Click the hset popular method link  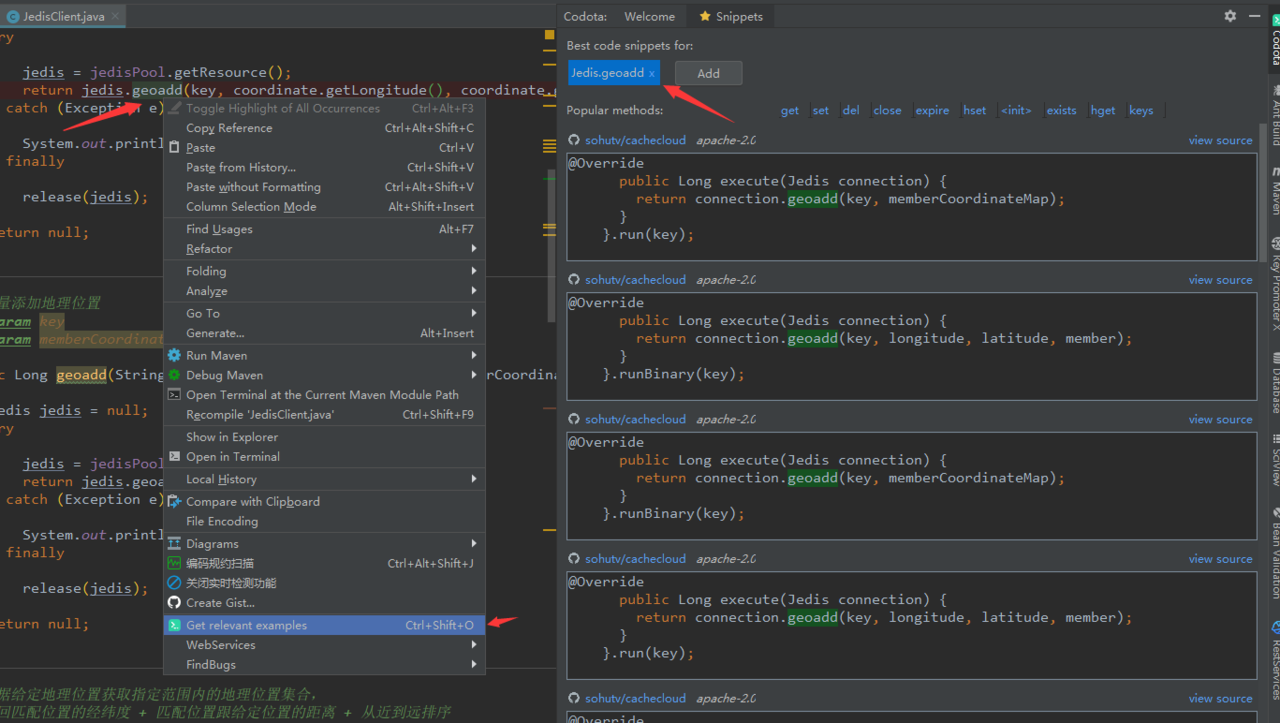tap(974, 111)
